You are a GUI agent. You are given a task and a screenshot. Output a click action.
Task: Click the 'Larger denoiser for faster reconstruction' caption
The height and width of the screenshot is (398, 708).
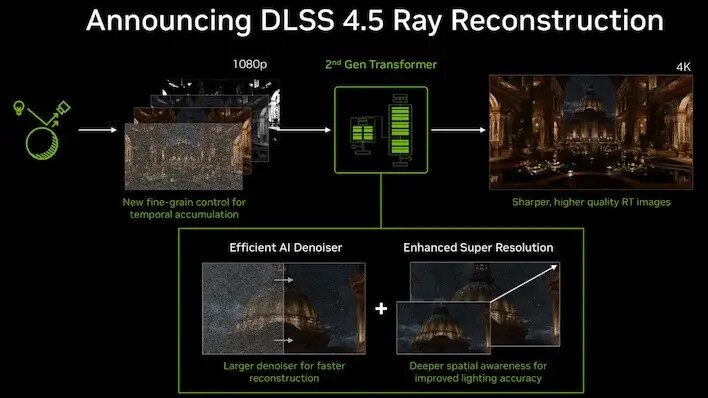coord(284,372)
